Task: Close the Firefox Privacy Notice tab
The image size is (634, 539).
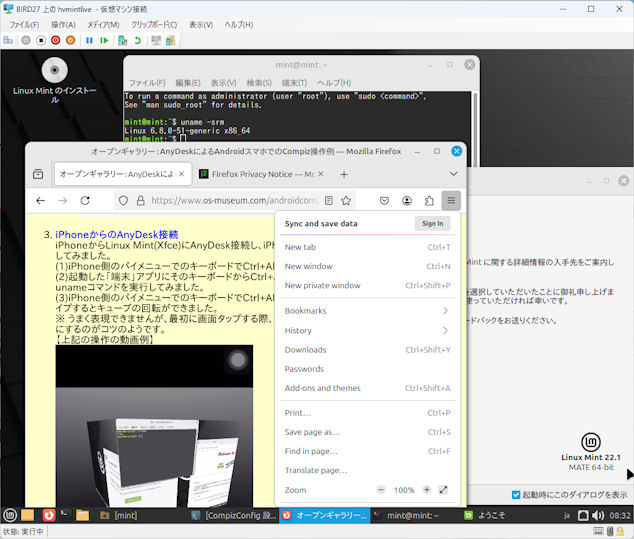Action: coord(321,174)
